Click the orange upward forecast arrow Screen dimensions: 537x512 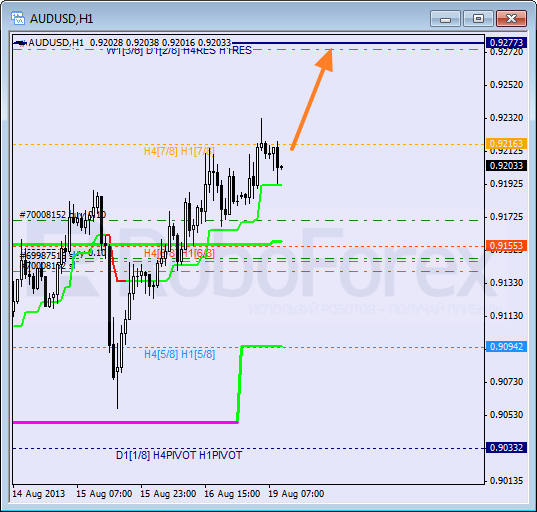coord(312,99)
